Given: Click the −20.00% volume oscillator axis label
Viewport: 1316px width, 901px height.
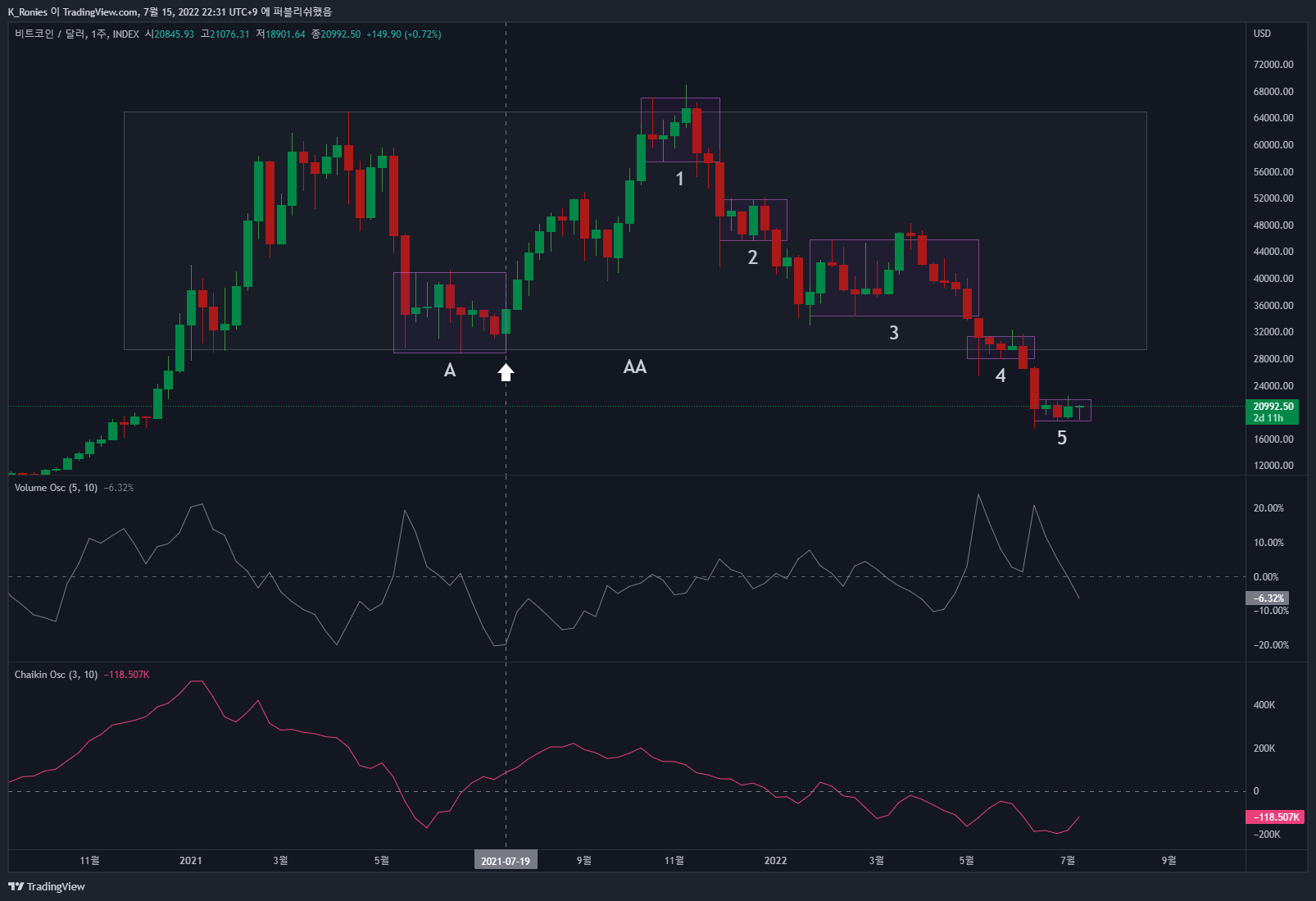Looking at the screenshot, I should coord(1271,645).
